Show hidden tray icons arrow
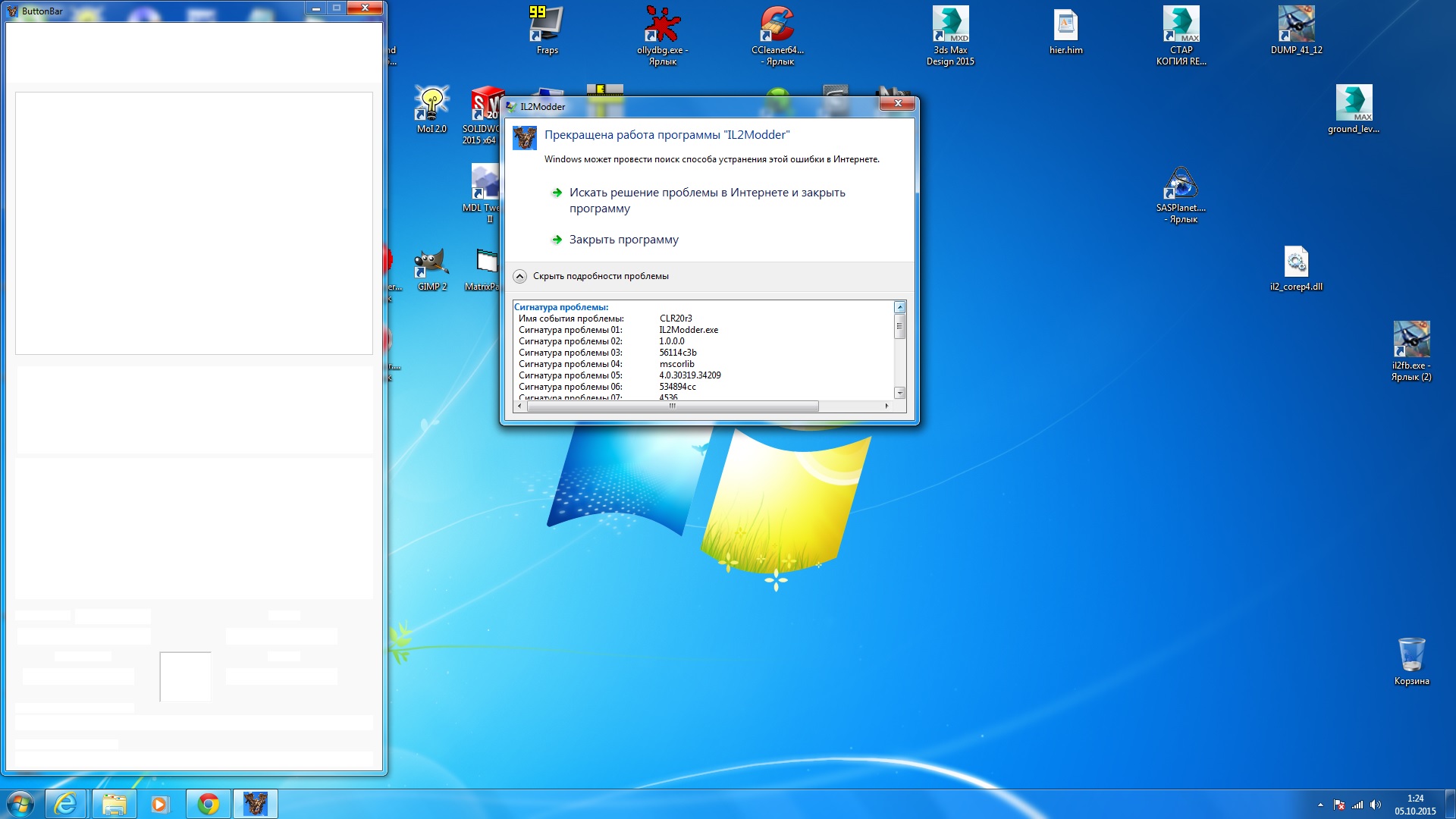 click(1320, 805)
